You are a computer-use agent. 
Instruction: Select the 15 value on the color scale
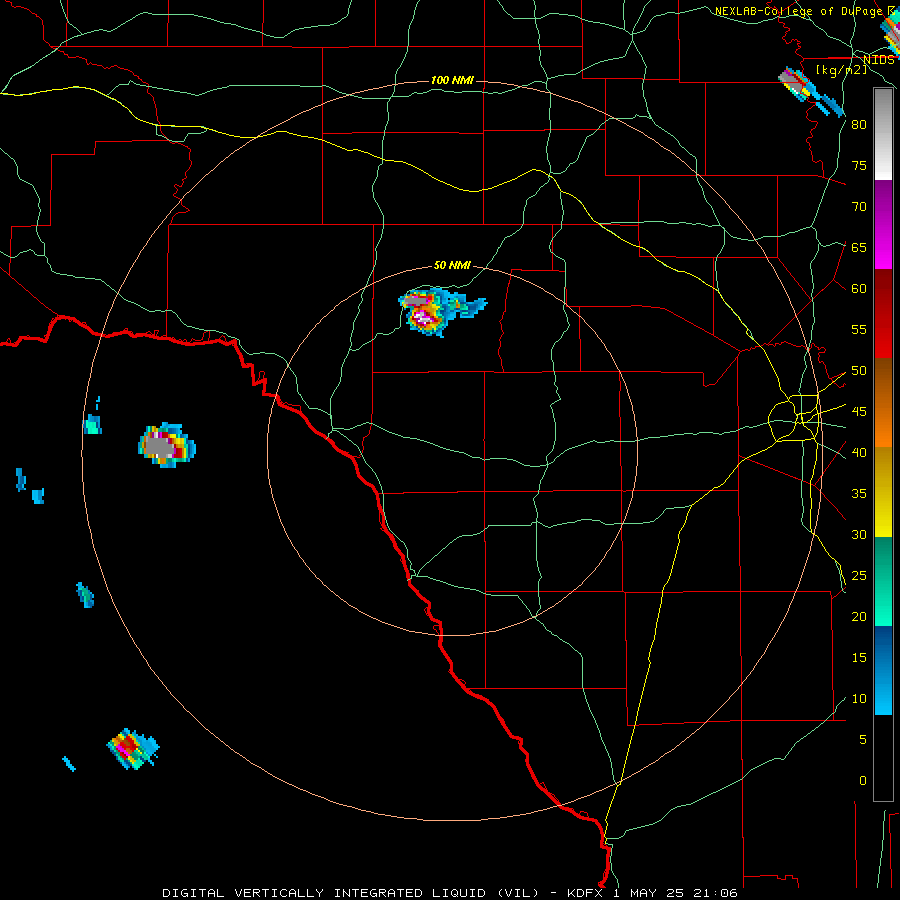(x=859, y=658)
